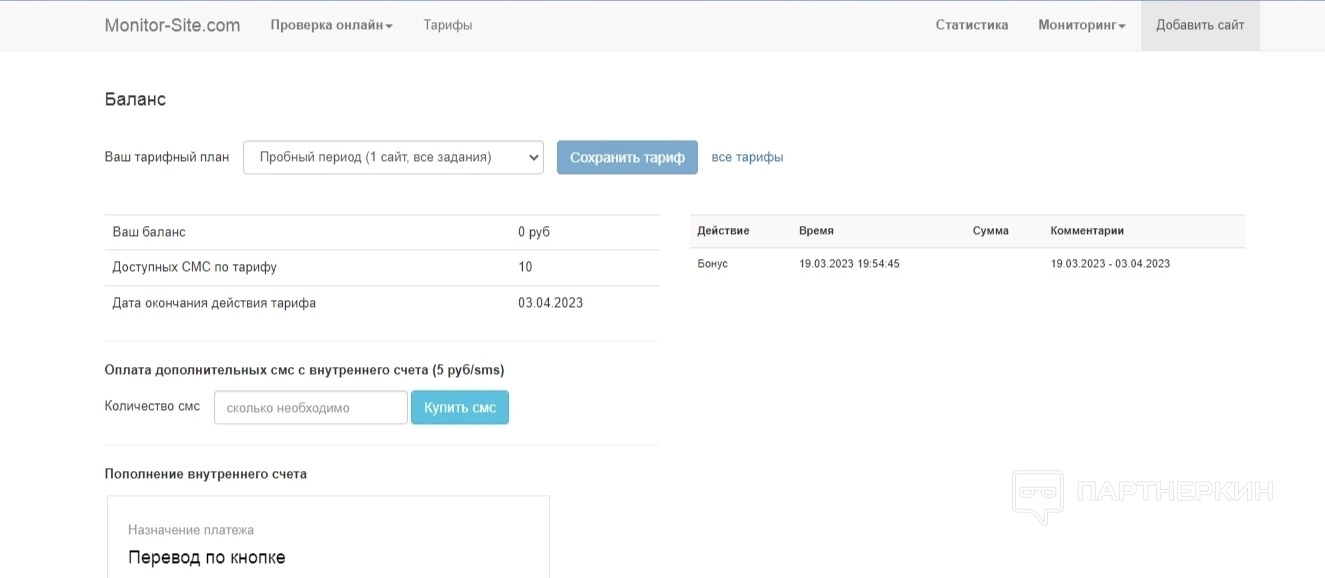Click the 19.03.2023 19:54:45 timestamp
The height and width of the screenshot is (578, 1325).
(849, 264)
